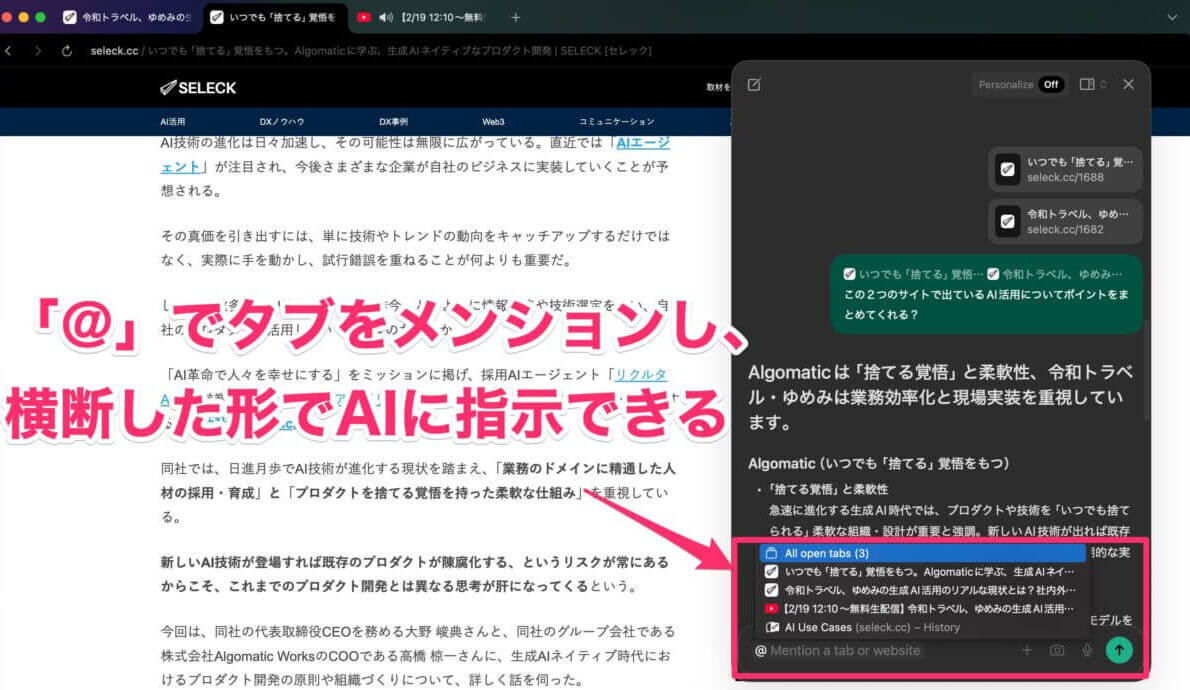The height and width of the screenshot is (690, 1190).
Task: Follow the リクルタ article link
Action: (641, 374)
